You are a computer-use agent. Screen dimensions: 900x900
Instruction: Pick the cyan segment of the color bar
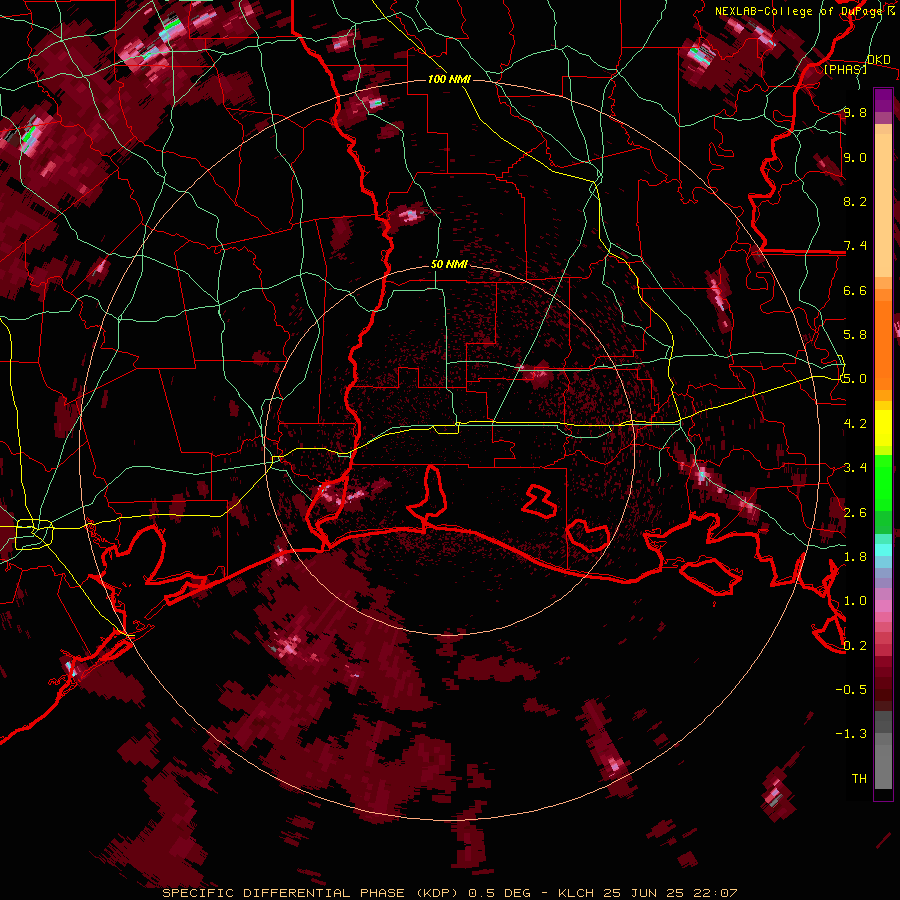point(883,549)
